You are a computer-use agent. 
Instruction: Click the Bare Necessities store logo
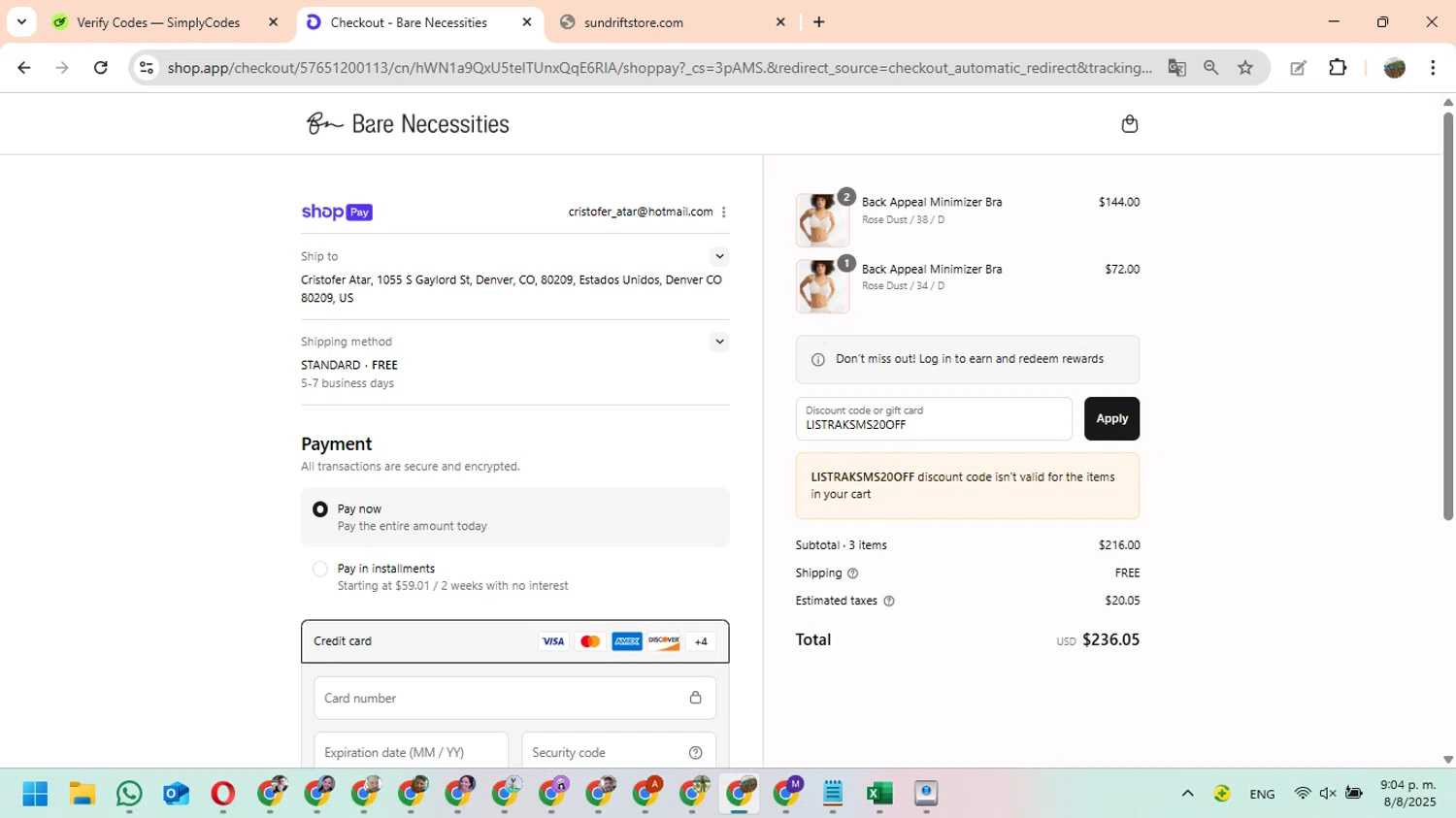click(408, 124)
